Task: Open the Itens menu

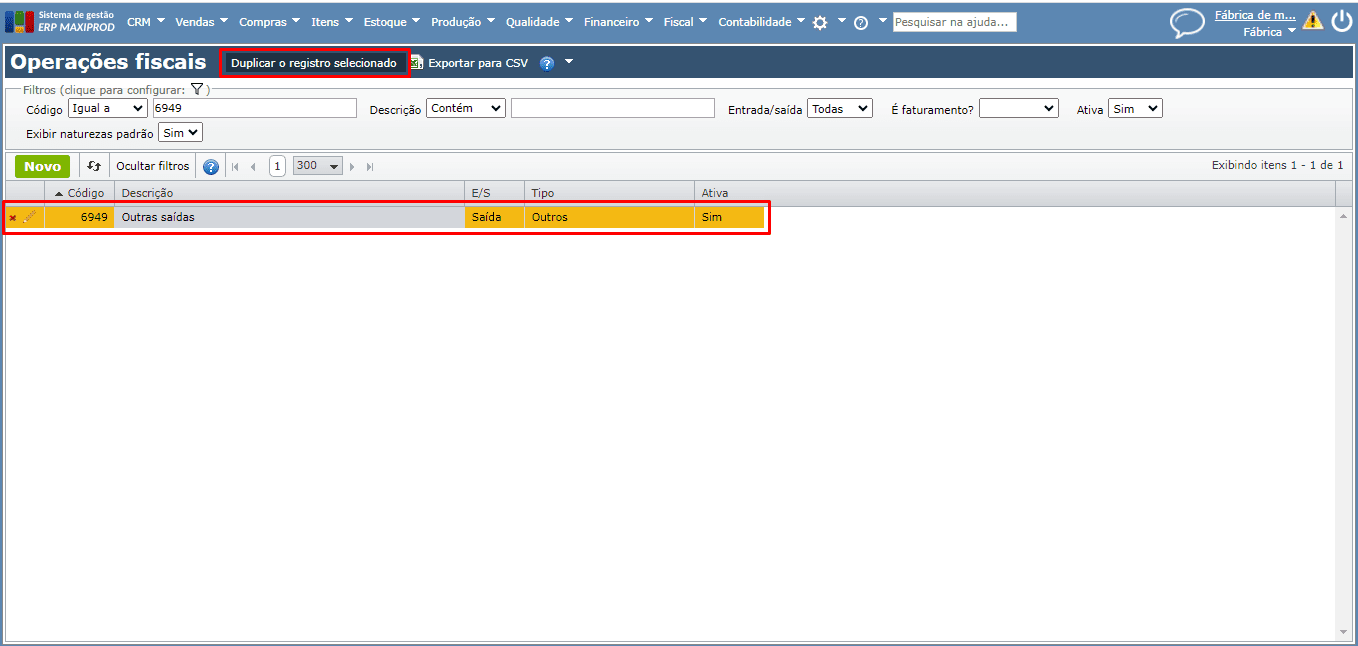Action: point(332,22)
